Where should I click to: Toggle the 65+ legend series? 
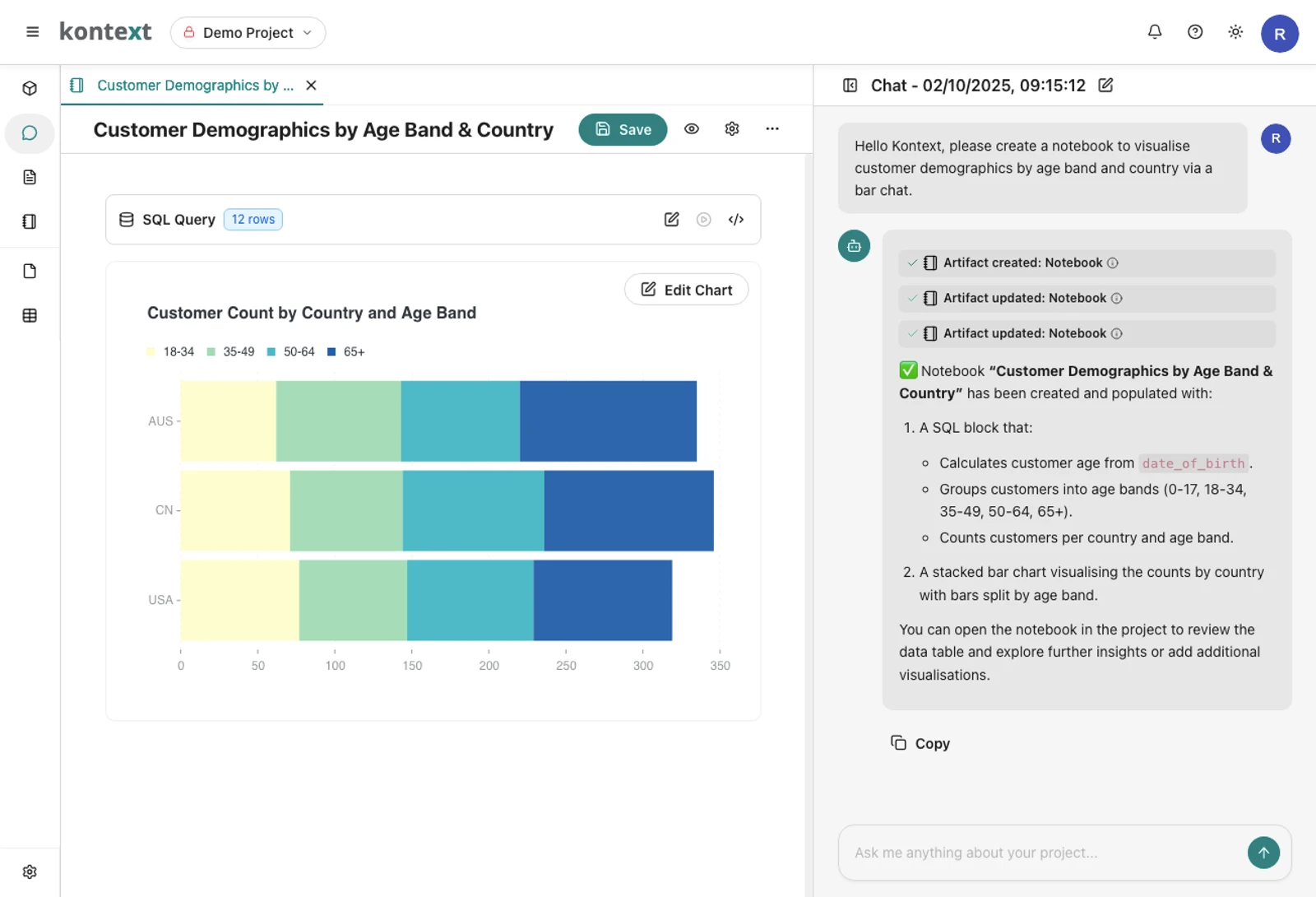[346, 352]
